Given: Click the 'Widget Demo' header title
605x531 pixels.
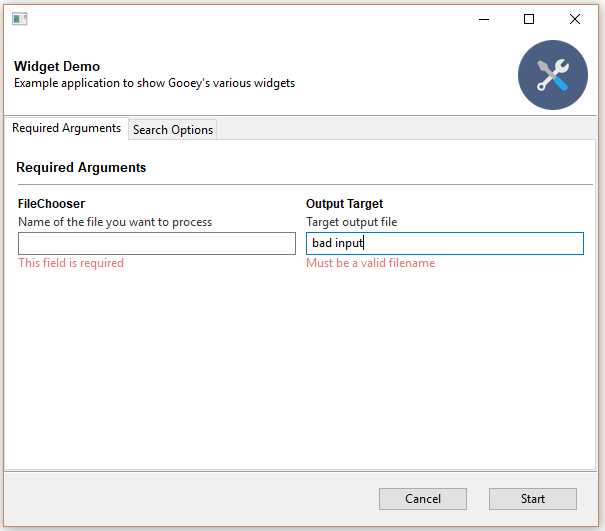Looking at the screenshot, I should pyautogui.click(x=57, y=67).
